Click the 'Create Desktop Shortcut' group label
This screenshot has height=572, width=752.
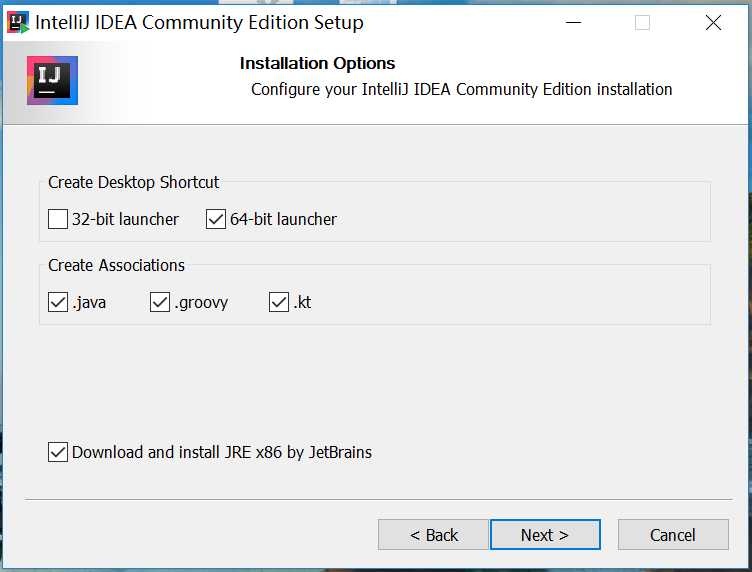tap(133, 182)
